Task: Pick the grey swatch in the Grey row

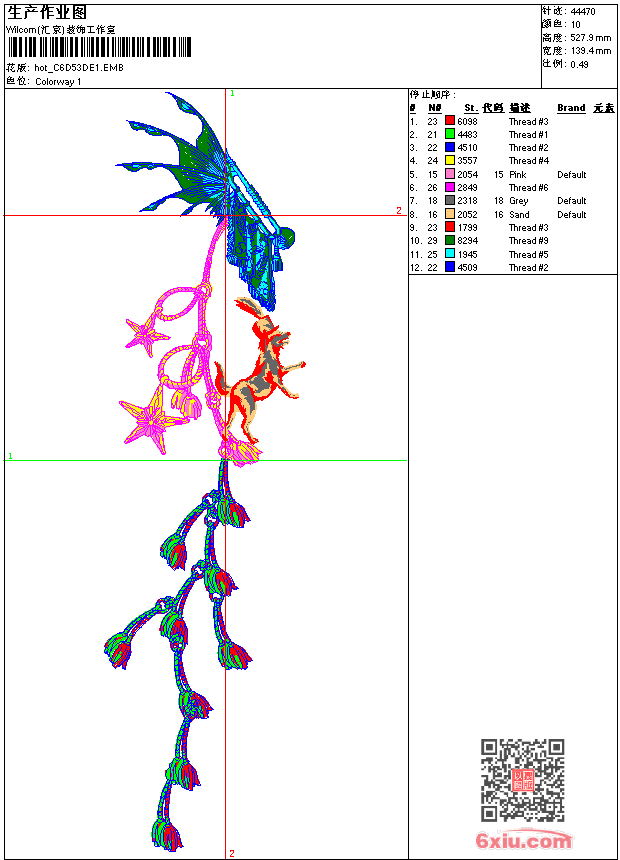Action: click(450, 200)
